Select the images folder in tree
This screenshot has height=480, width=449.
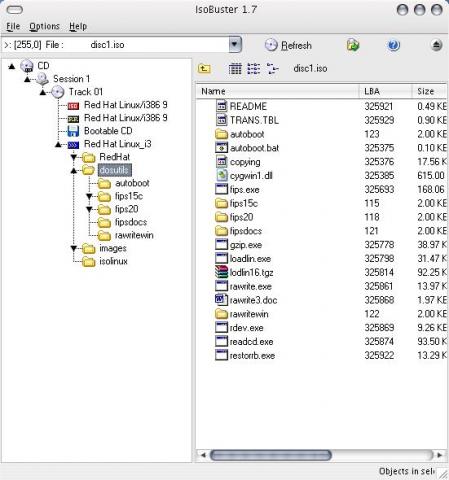(113, 248)
